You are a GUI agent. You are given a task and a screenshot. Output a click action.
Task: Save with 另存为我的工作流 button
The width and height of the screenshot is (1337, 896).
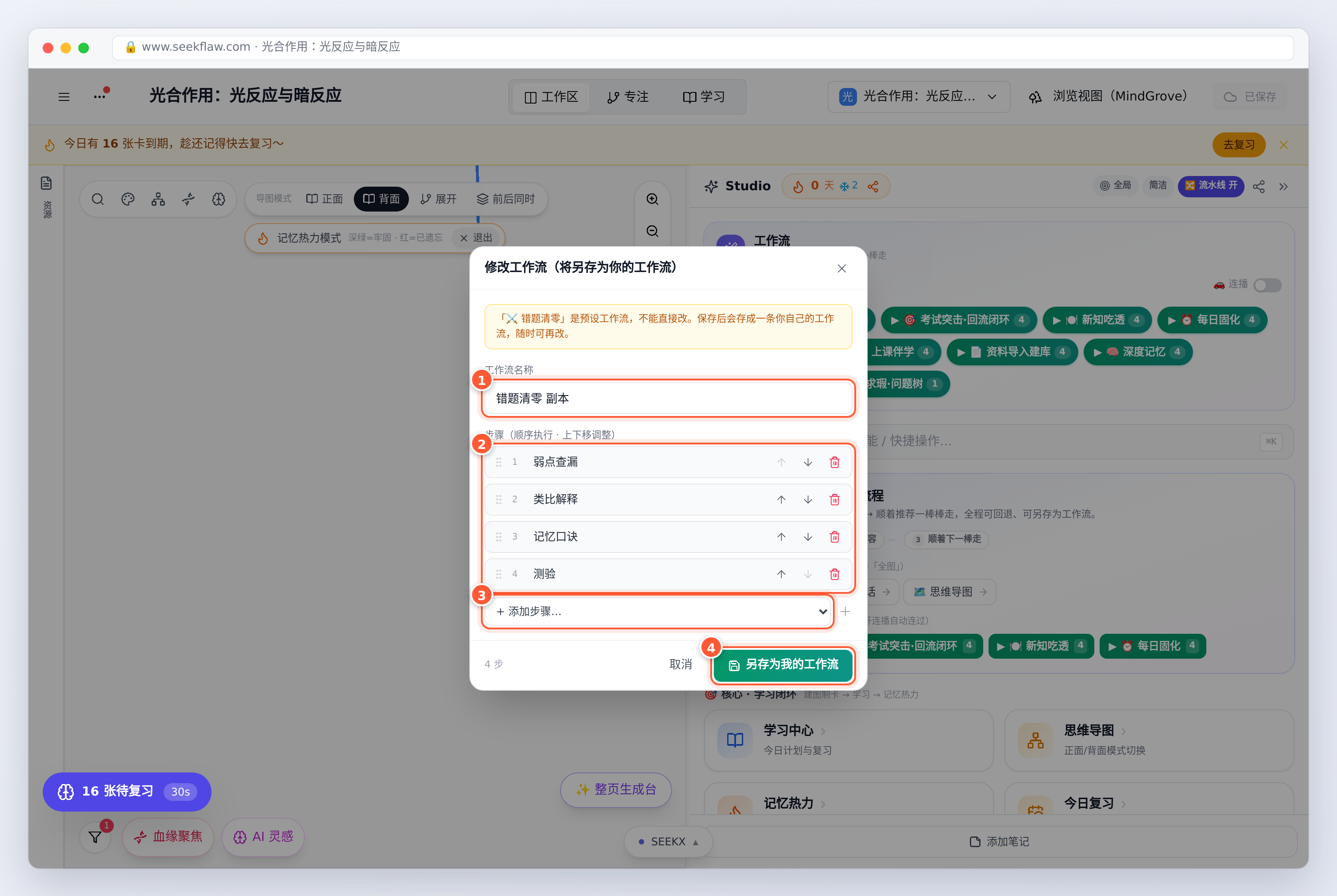(783, 664)
